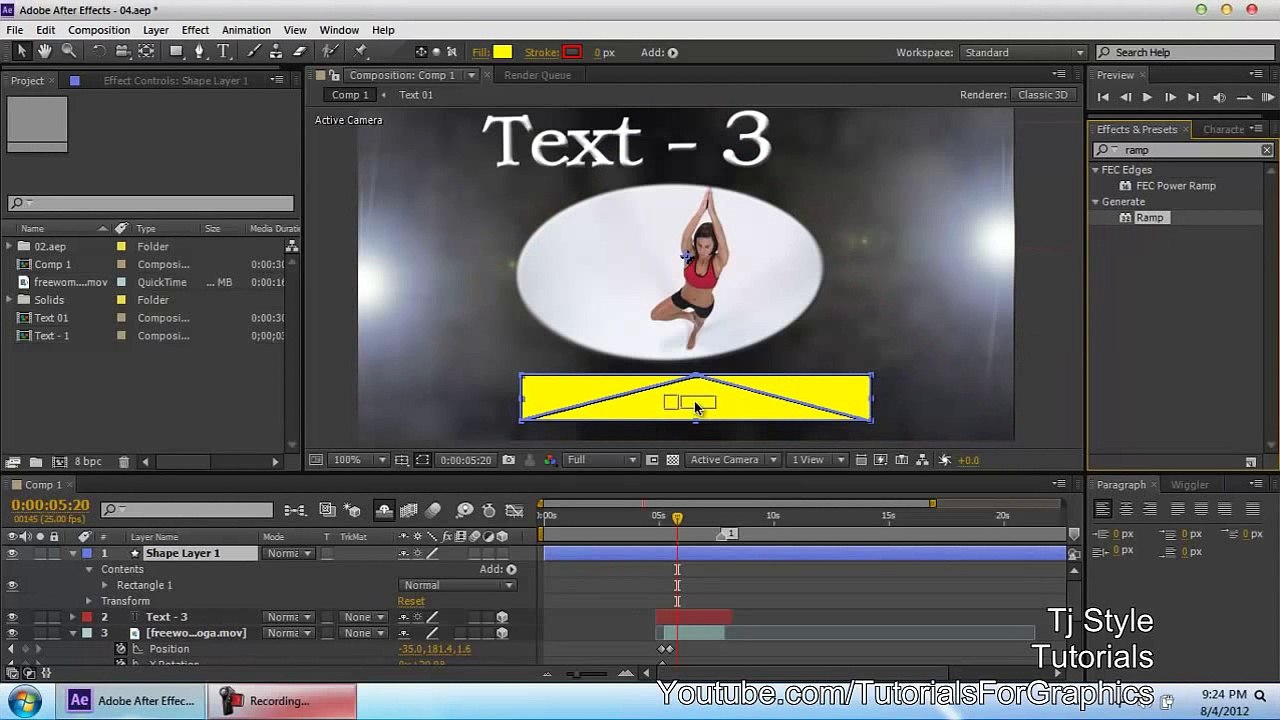Select the Hand tool
The width and height of the screenshot is (1280, 720).
pyautogui.click(x=45, y=52)
